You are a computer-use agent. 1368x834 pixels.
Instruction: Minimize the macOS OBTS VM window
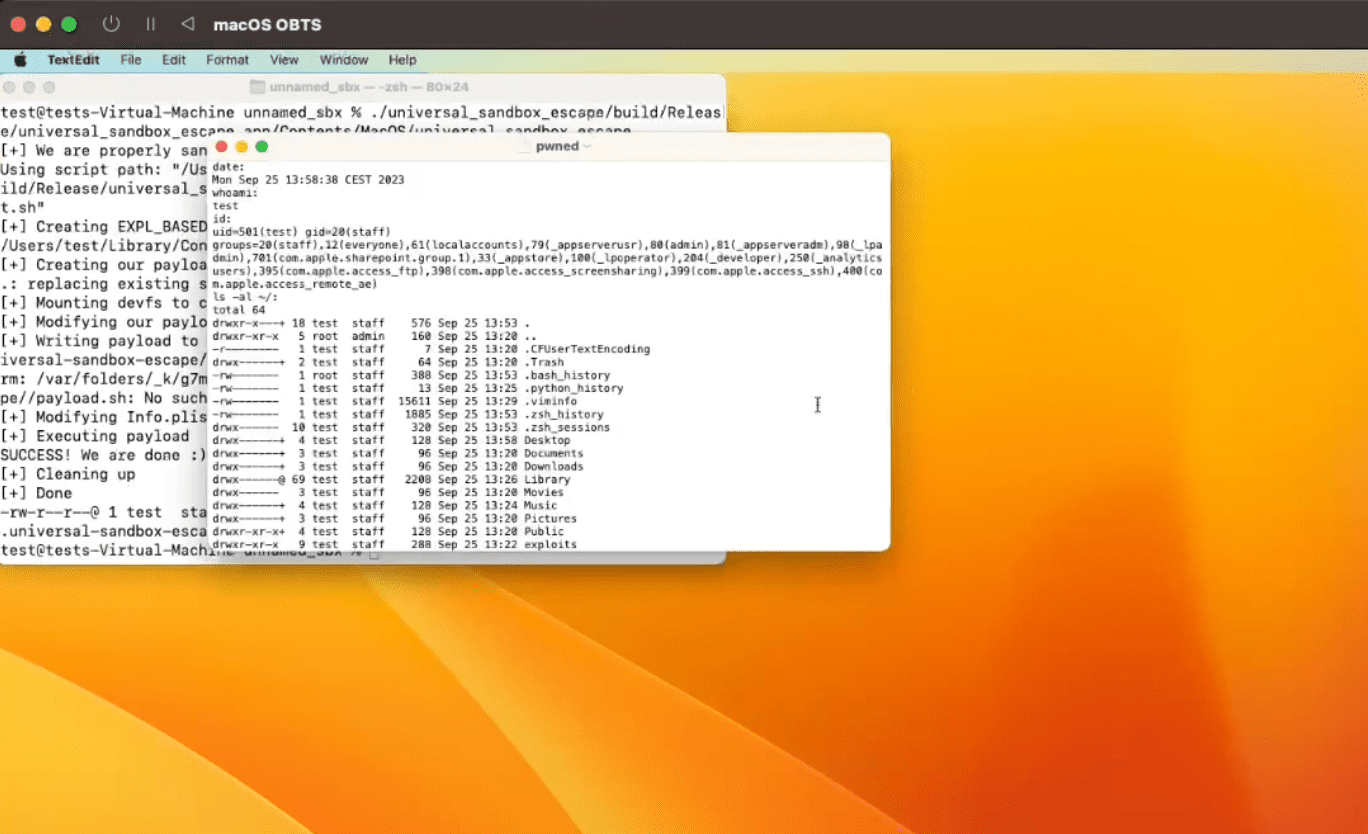pyautogui.click(x=43, y=24)
